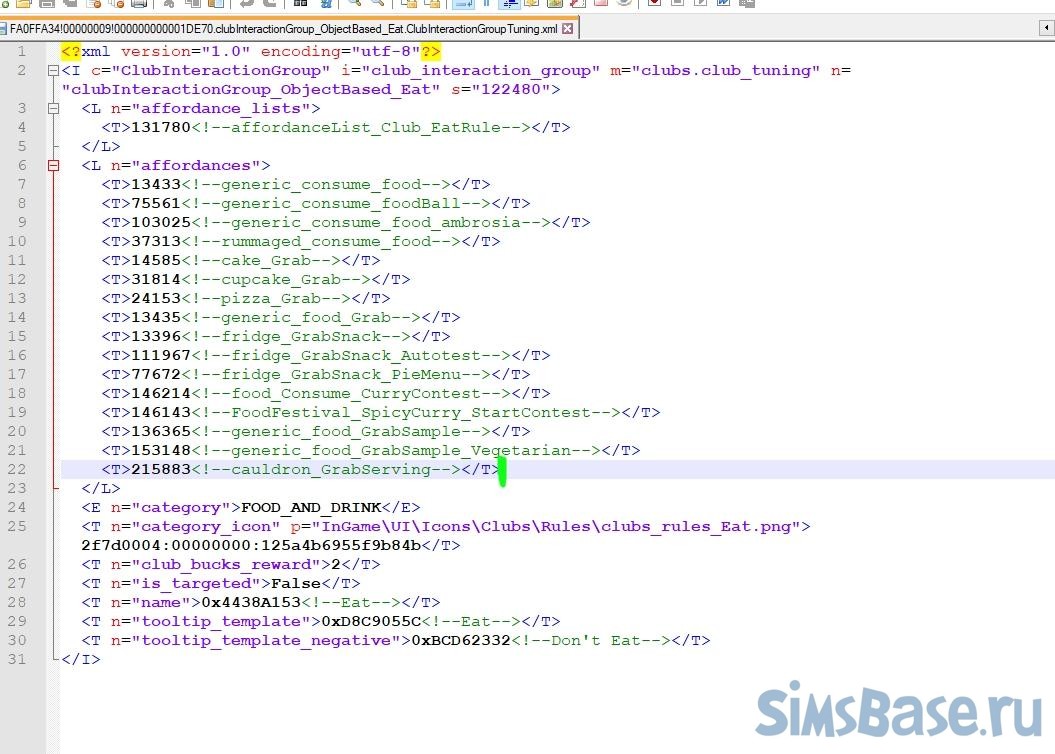Viewport: 1055px width, 754px height.
Task: Collapse the affordances list fold on line 6
Action: (x=54, y=166)
